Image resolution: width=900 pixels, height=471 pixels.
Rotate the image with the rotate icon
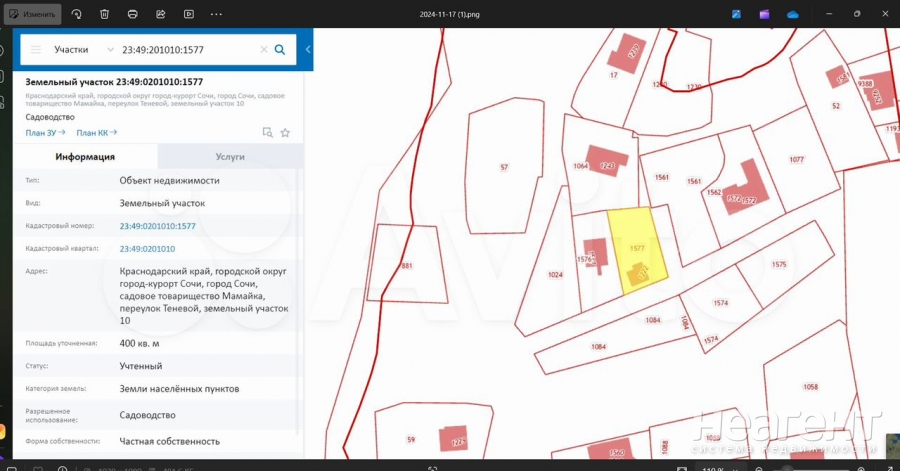pyautogui.click(x=77, y=14)
